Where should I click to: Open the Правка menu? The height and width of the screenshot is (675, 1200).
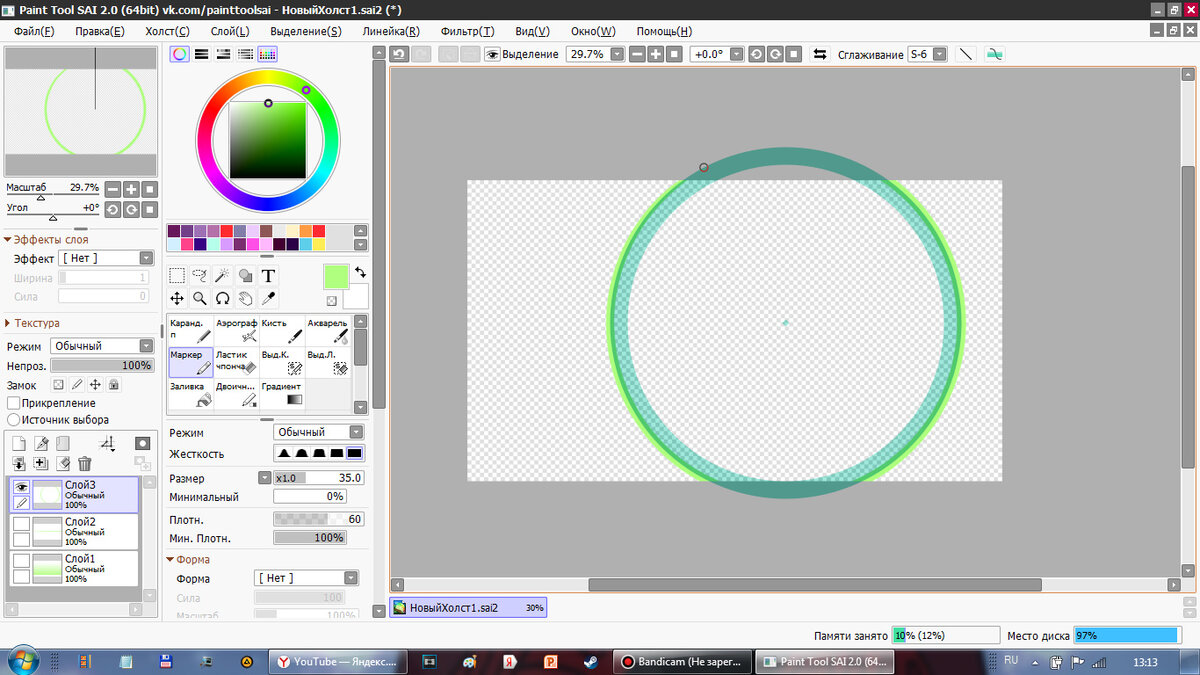[100, 31]
